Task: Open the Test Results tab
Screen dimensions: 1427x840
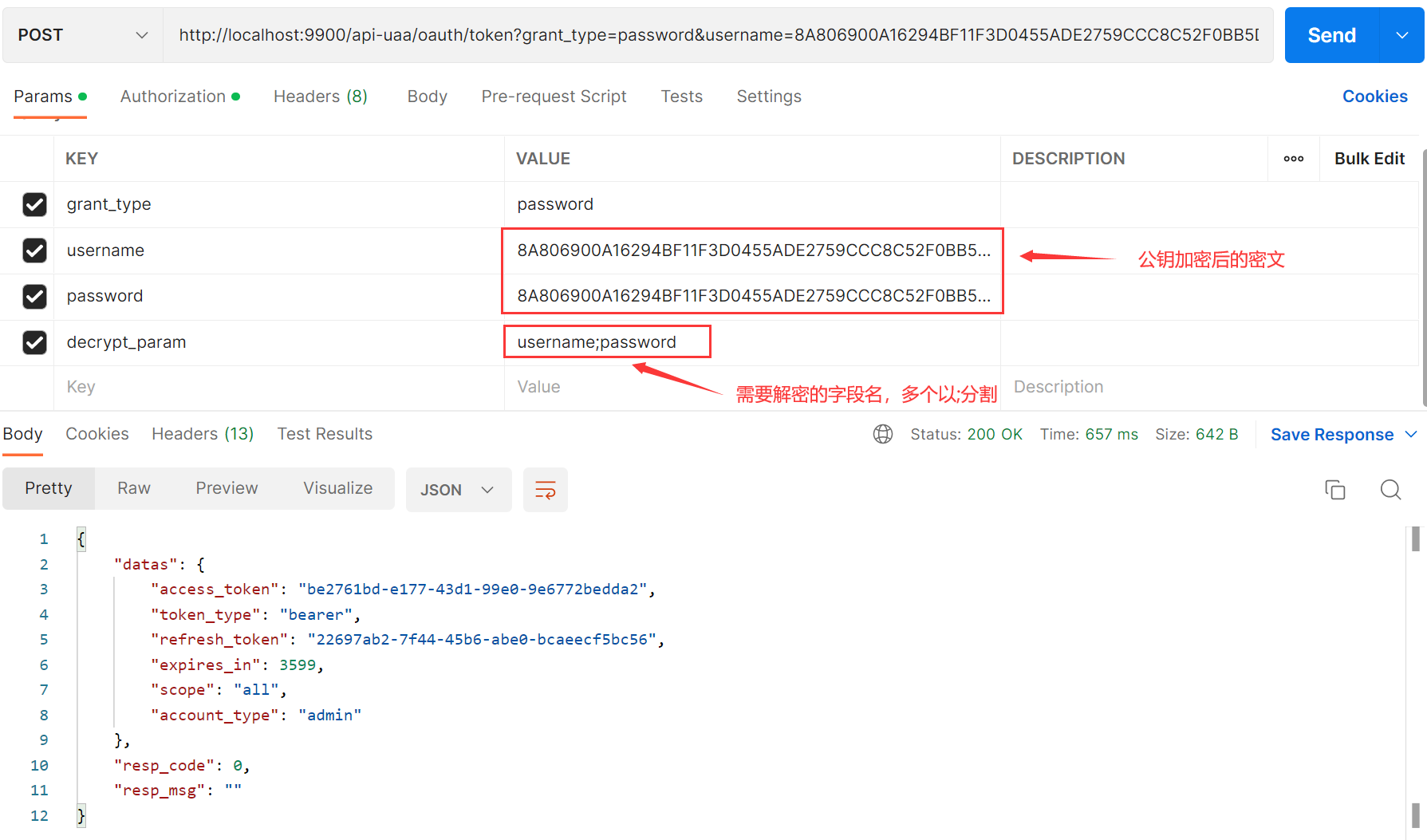Action: (325, 434)
